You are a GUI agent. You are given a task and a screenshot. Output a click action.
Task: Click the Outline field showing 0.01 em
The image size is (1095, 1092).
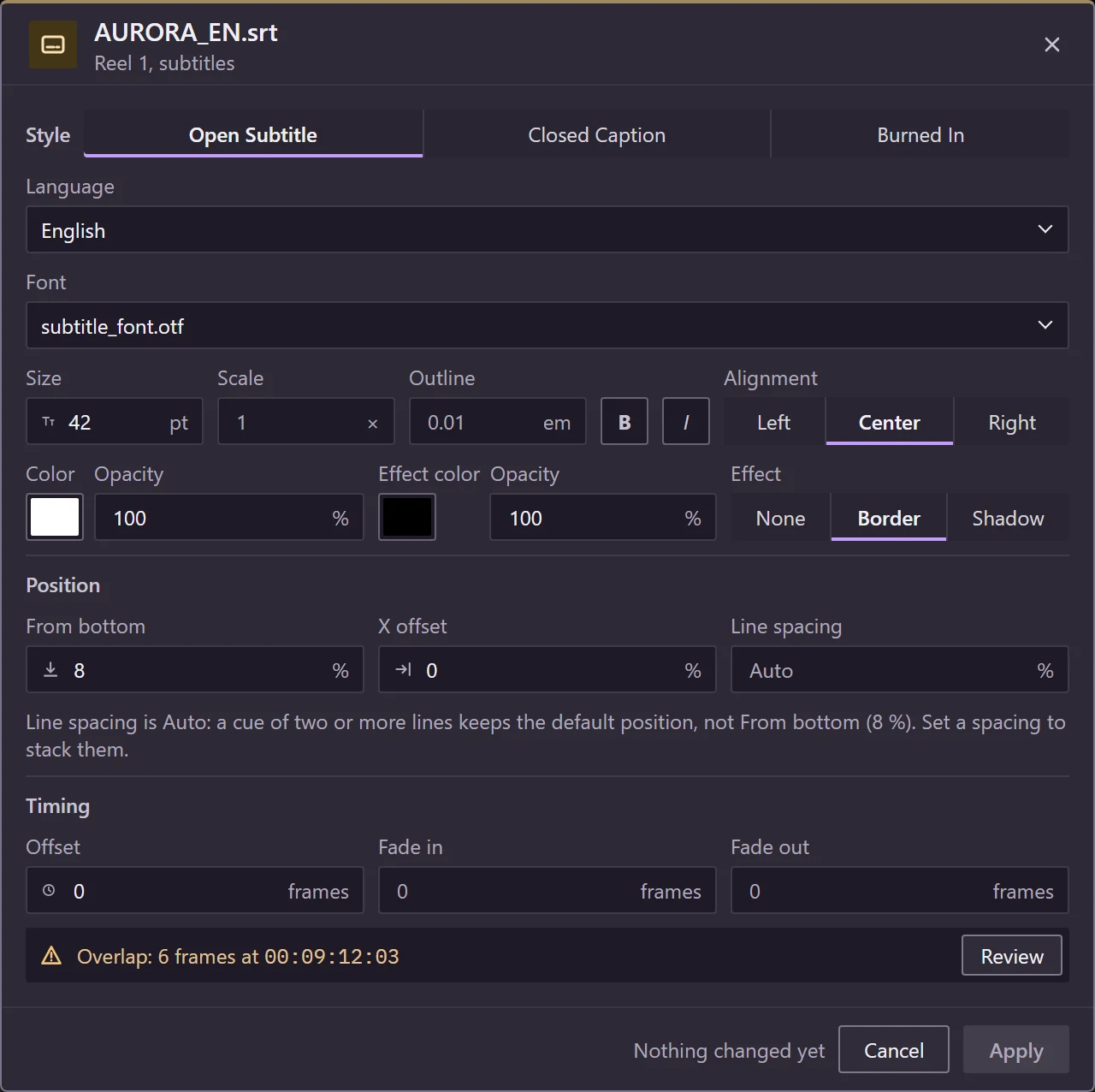pyautogui.click(x=498, y=421)
